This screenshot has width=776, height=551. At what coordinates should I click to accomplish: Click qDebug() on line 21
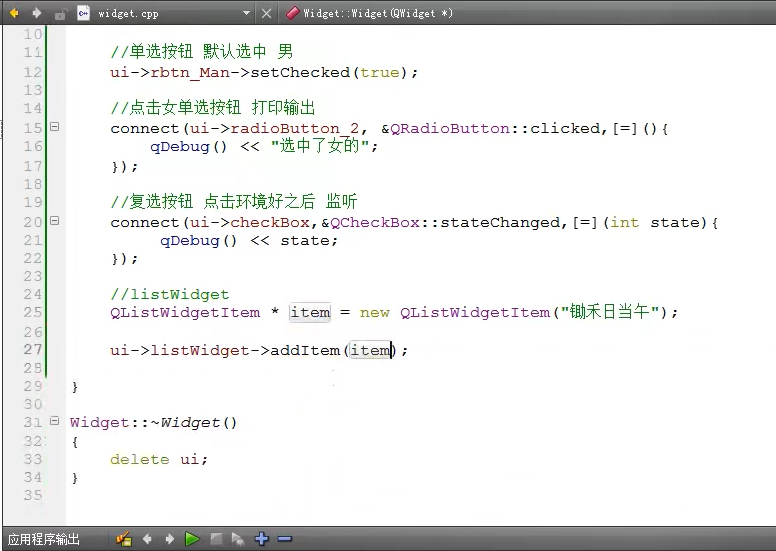pyautogui.click(x=198, y=241)
